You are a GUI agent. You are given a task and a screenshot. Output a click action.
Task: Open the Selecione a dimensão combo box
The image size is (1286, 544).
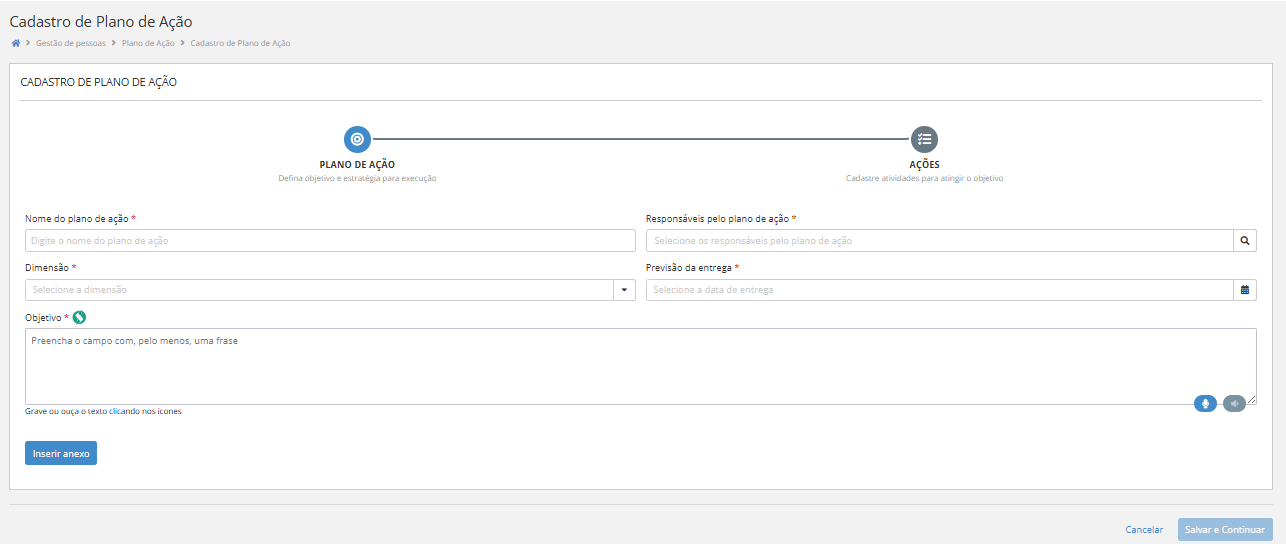click(320, 290)
